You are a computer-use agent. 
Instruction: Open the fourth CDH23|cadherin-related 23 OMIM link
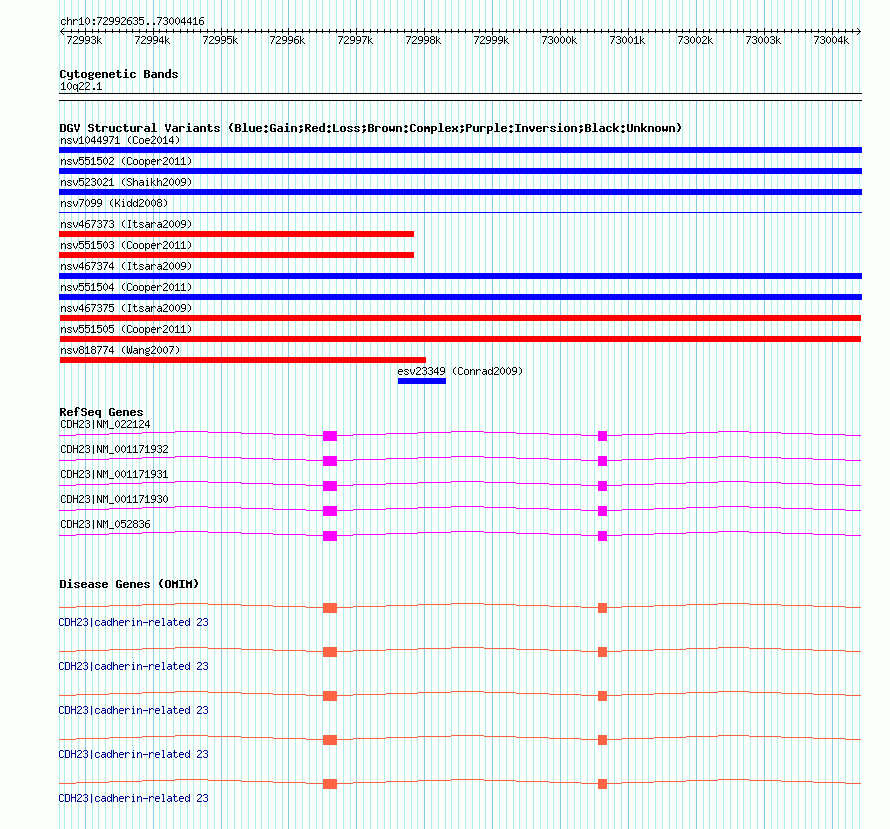point(133,754)
